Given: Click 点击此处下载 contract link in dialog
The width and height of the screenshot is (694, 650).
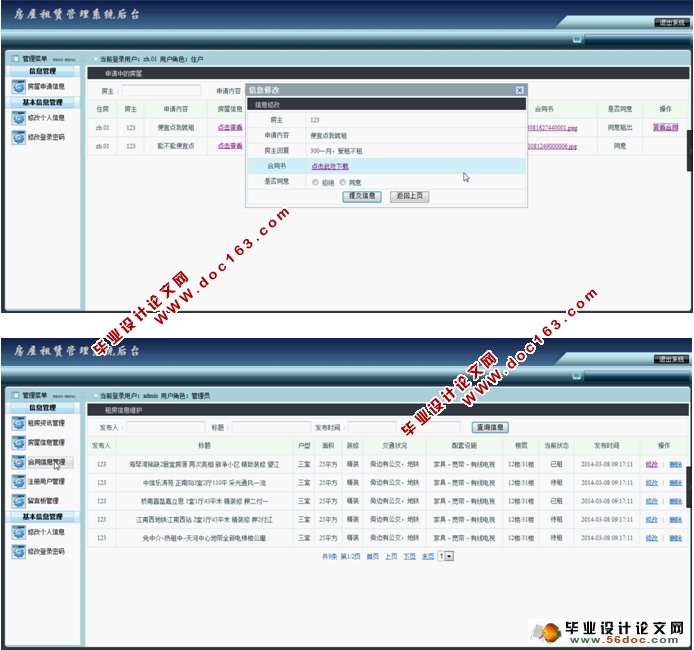Looking at the screenshot, I should point(330,166).
